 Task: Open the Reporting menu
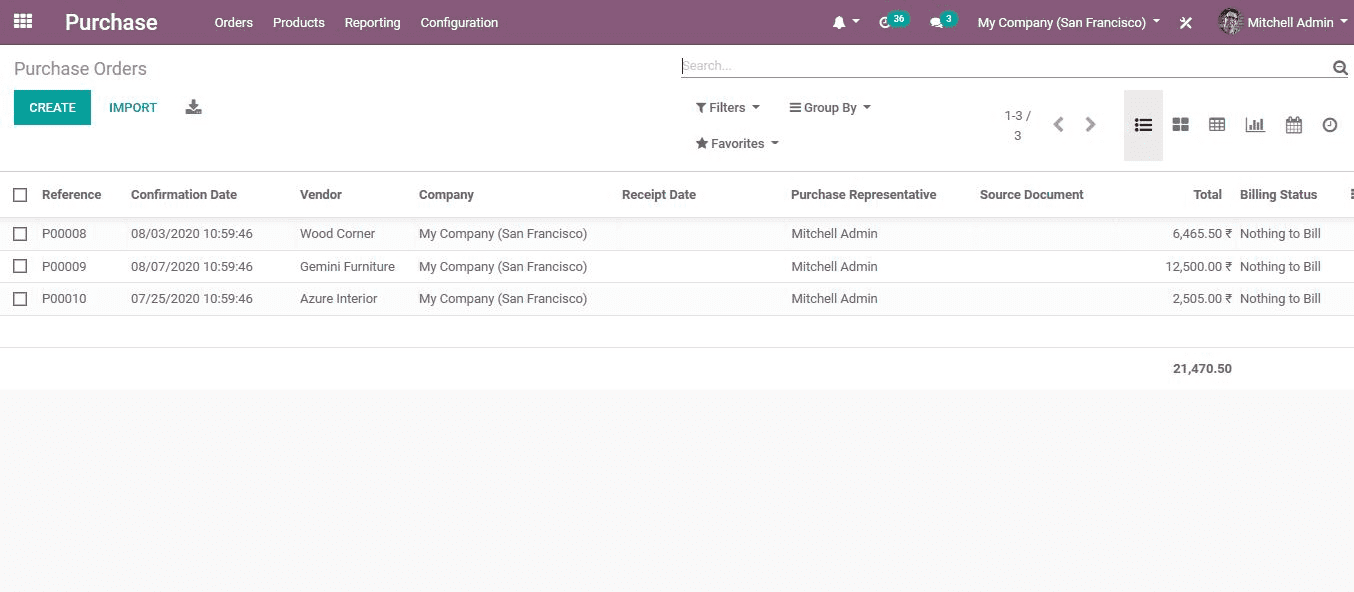coord(372,22)
